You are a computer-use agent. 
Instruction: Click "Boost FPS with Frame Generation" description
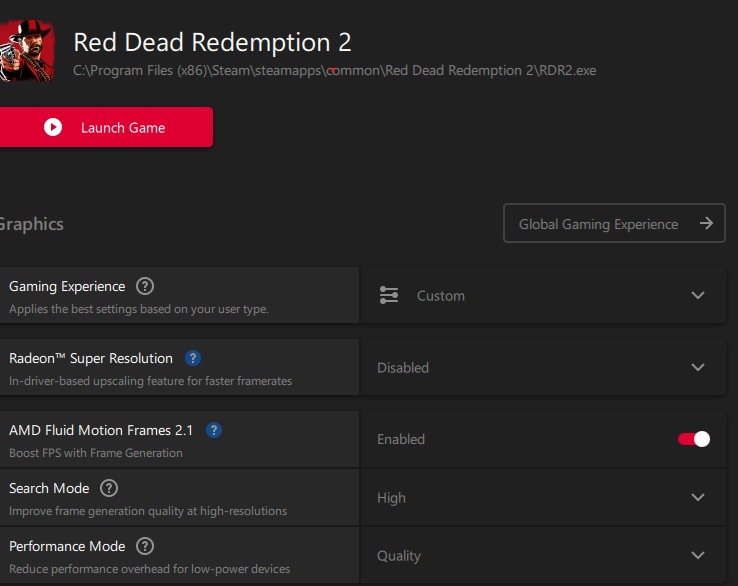point(96,453)
